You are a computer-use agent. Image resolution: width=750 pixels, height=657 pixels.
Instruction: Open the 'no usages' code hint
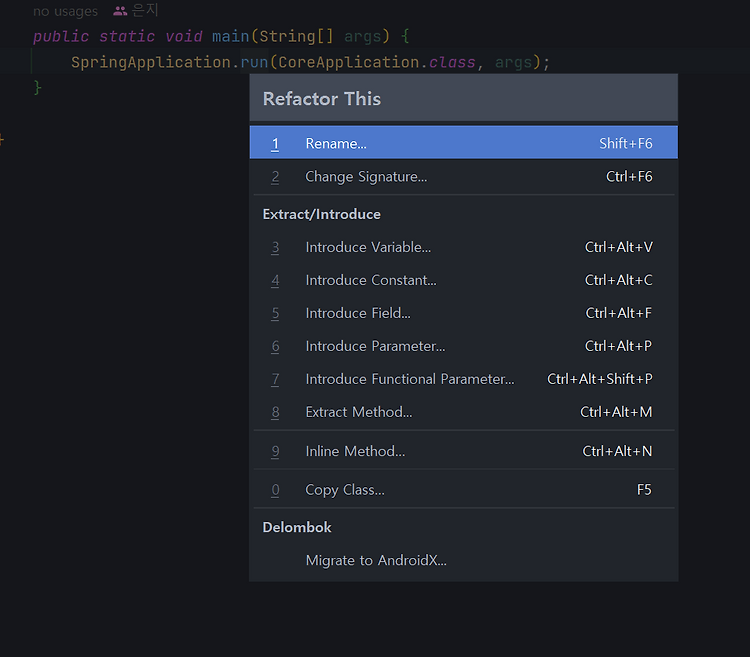pos(65,11)
